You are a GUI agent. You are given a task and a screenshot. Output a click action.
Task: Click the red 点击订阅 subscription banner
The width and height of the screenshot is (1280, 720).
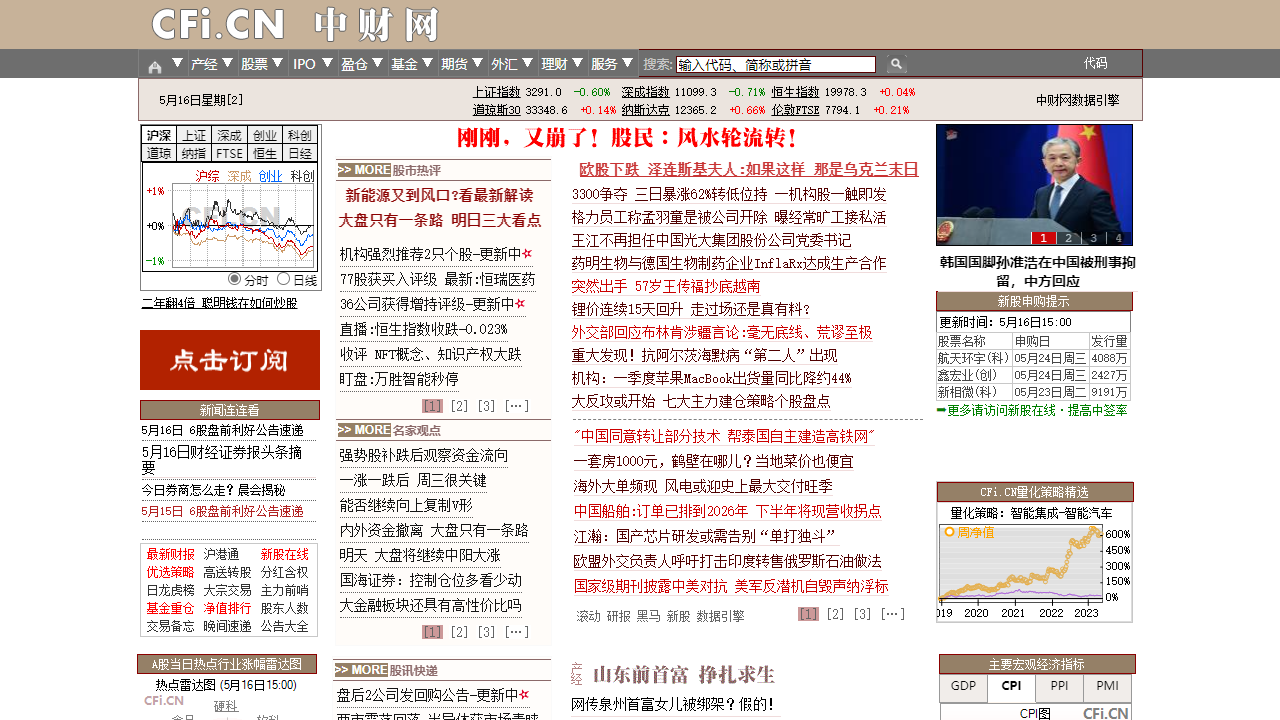(228, 360)
